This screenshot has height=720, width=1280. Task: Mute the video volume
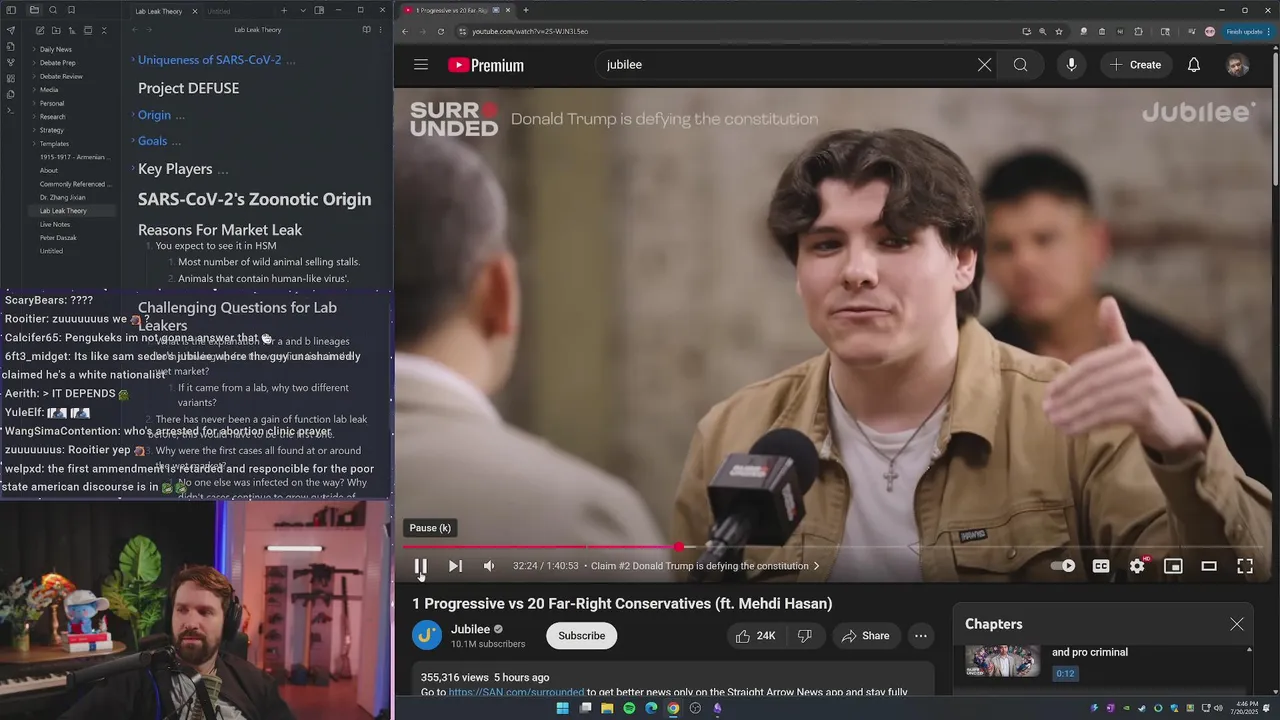(489, 566)
